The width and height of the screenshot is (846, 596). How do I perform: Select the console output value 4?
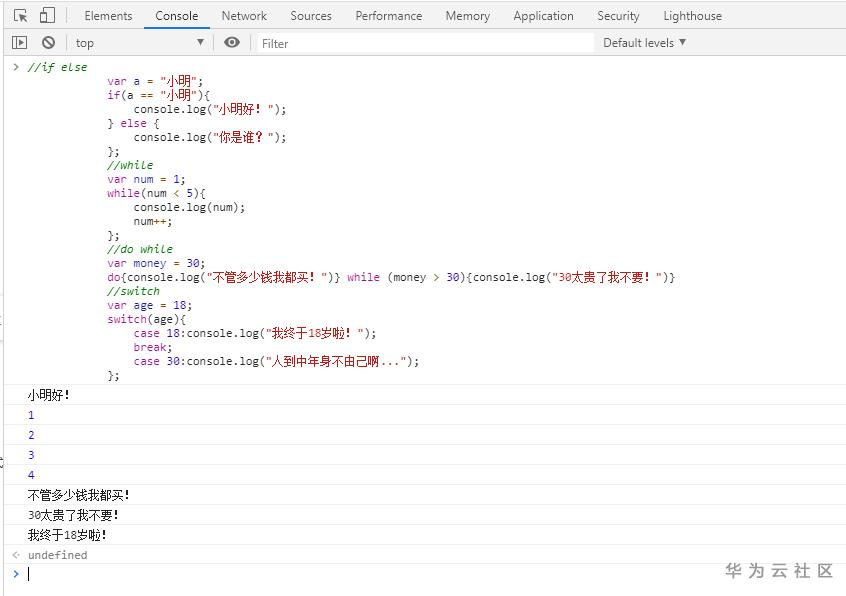[x=31, y=475]
